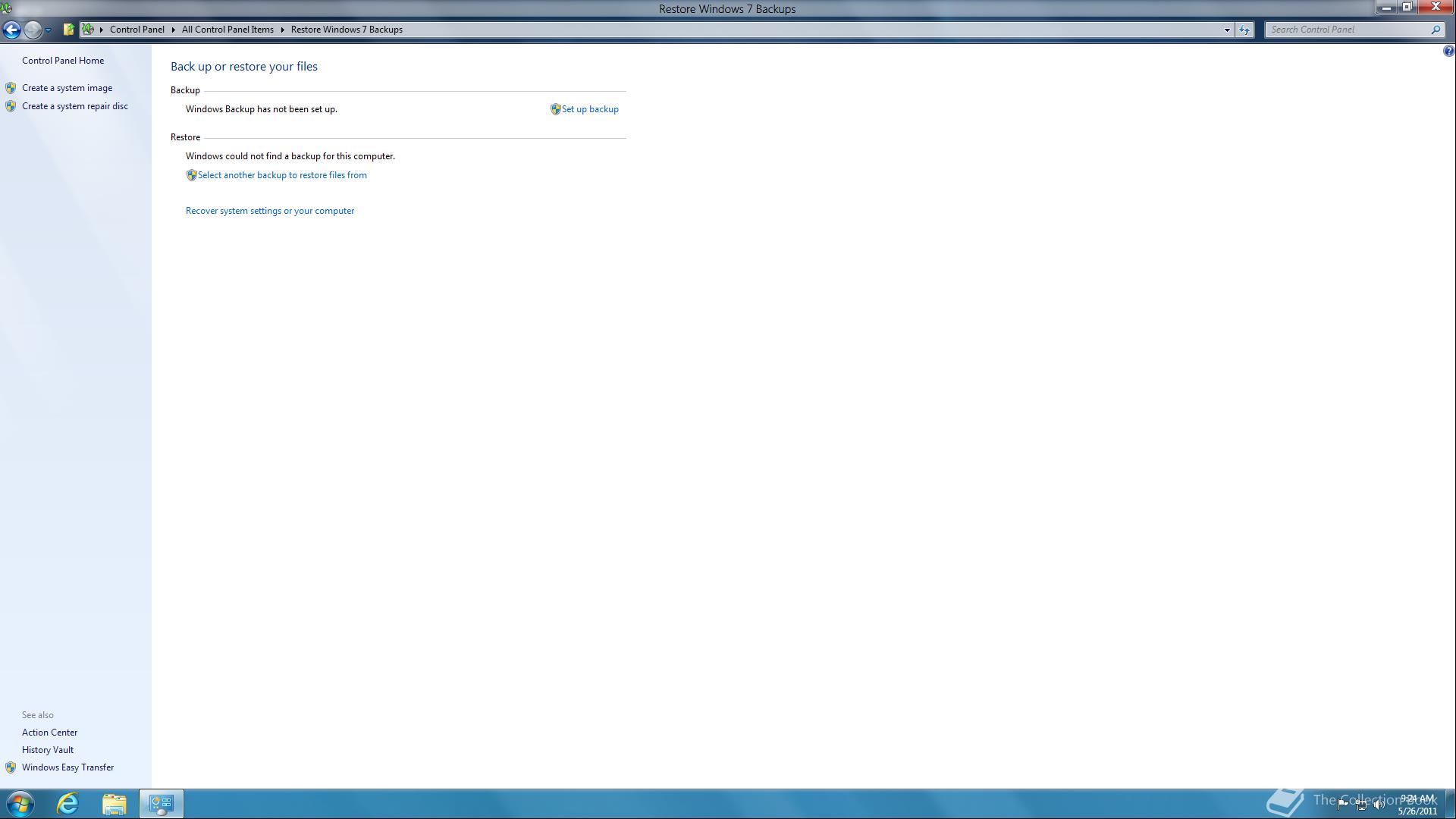1456x819 pixels.
Task: Click the clock showing 9:24 AM
Action: pyautogui.click(x=1417, y=805)
